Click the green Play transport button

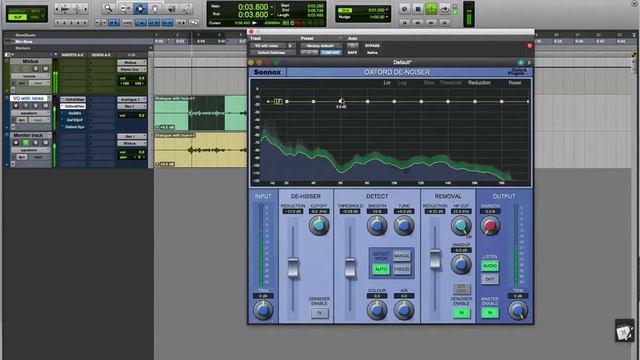(x=431, y=9)
